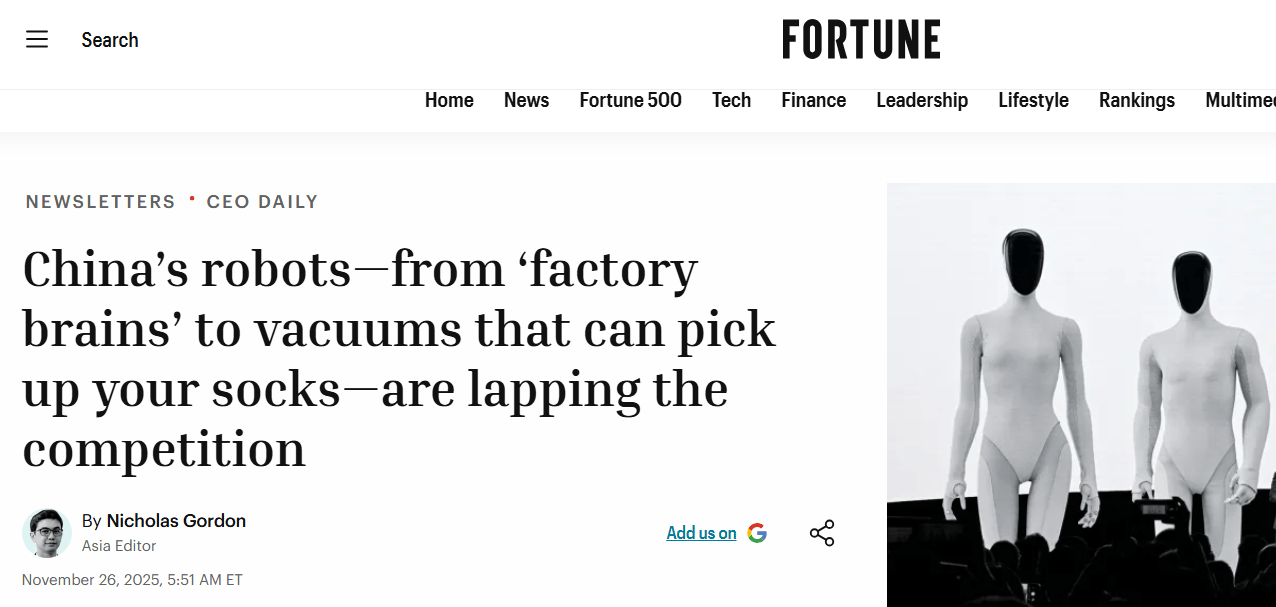Select Fortune 500 in navigation
Image resolution: width=1276 pixels, height=607 pixels.
630,100
